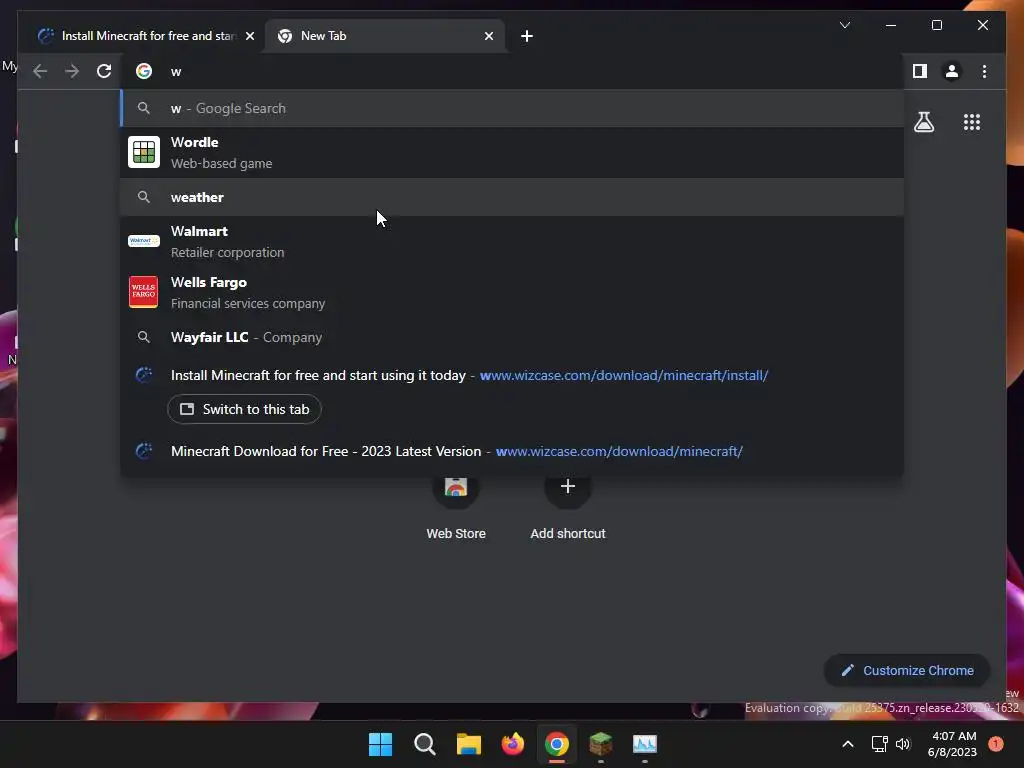Open a new tab with plus button

tap(526, 36)
